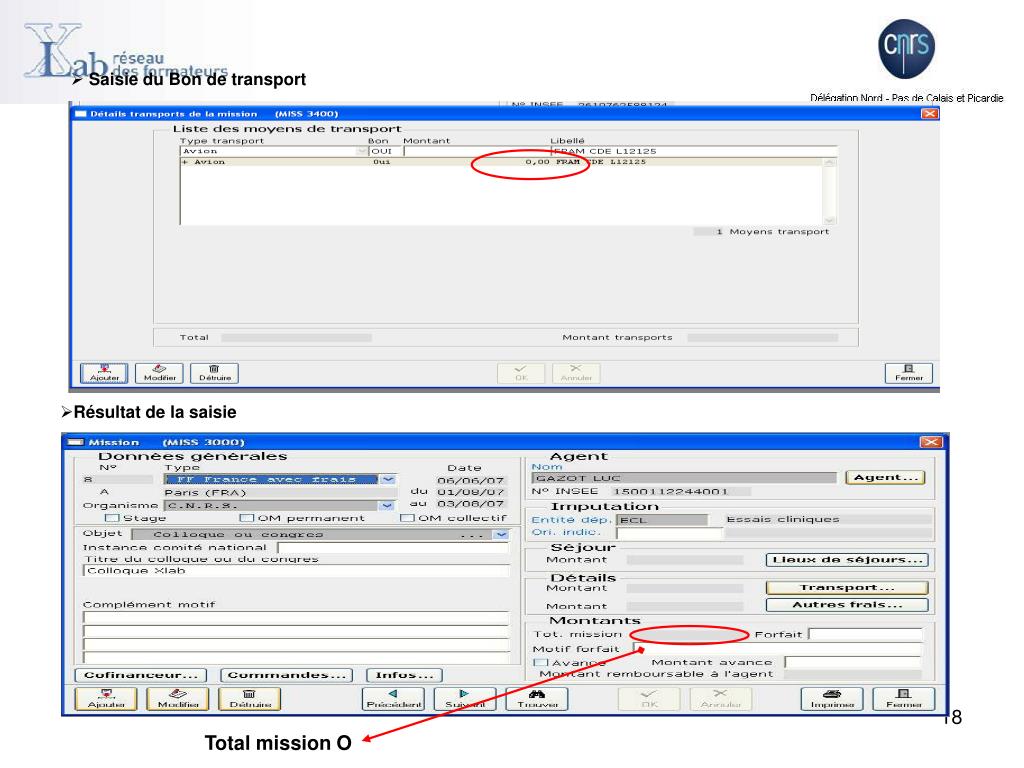Click the au date 03/08/07
Viewport: 1024px width, 768px height.
click(x=470, y=504)
